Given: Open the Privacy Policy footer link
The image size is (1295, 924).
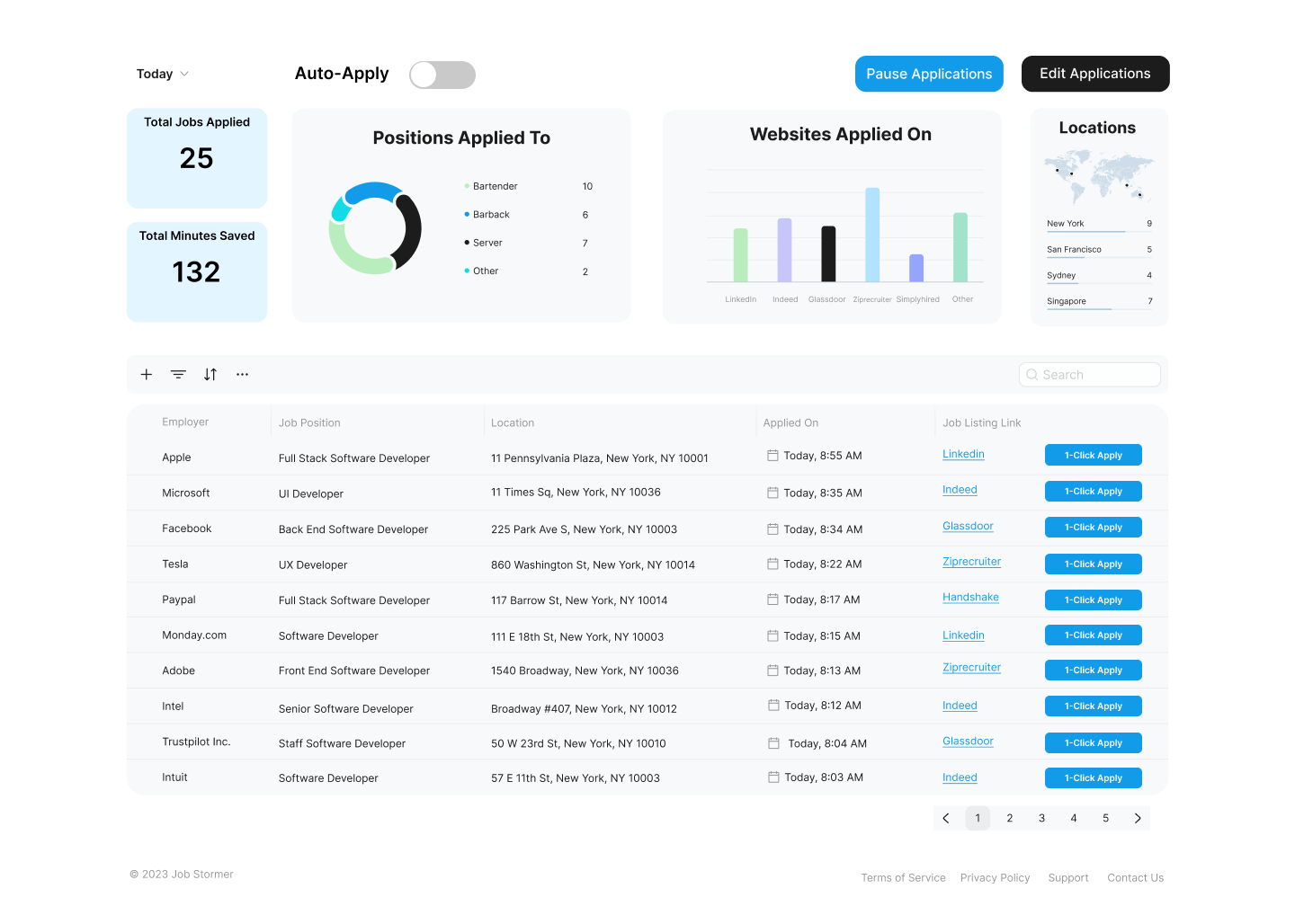Looking at the screenshot, I should (x=995, y=878).
